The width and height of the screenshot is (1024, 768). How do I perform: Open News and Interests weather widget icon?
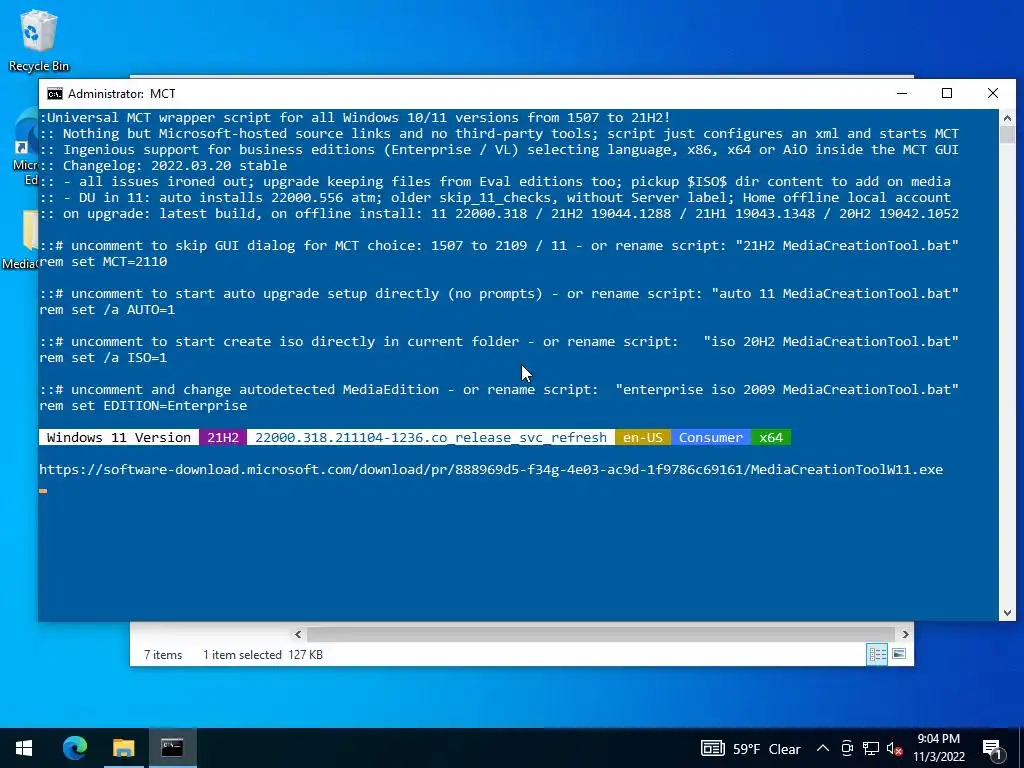(x=712, y=748)
